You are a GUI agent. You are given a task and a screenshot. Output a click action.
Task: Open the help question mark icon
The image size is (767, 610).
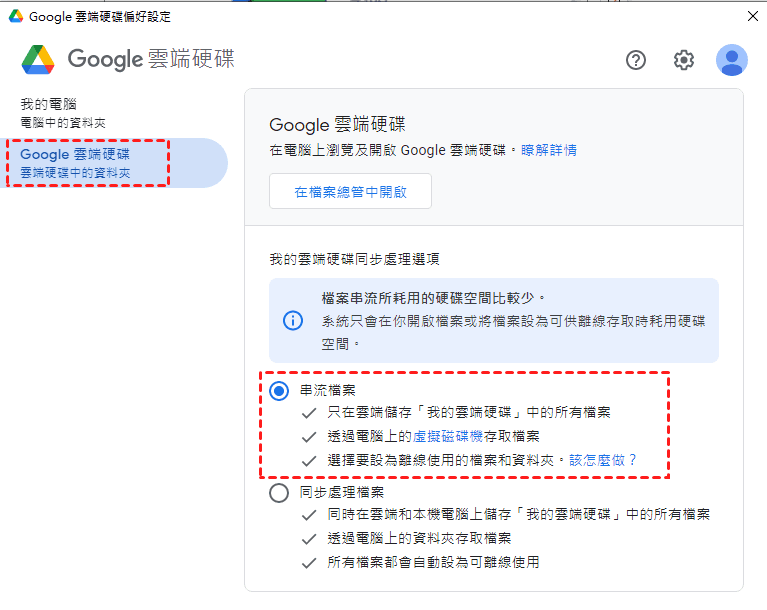[636, 60]
